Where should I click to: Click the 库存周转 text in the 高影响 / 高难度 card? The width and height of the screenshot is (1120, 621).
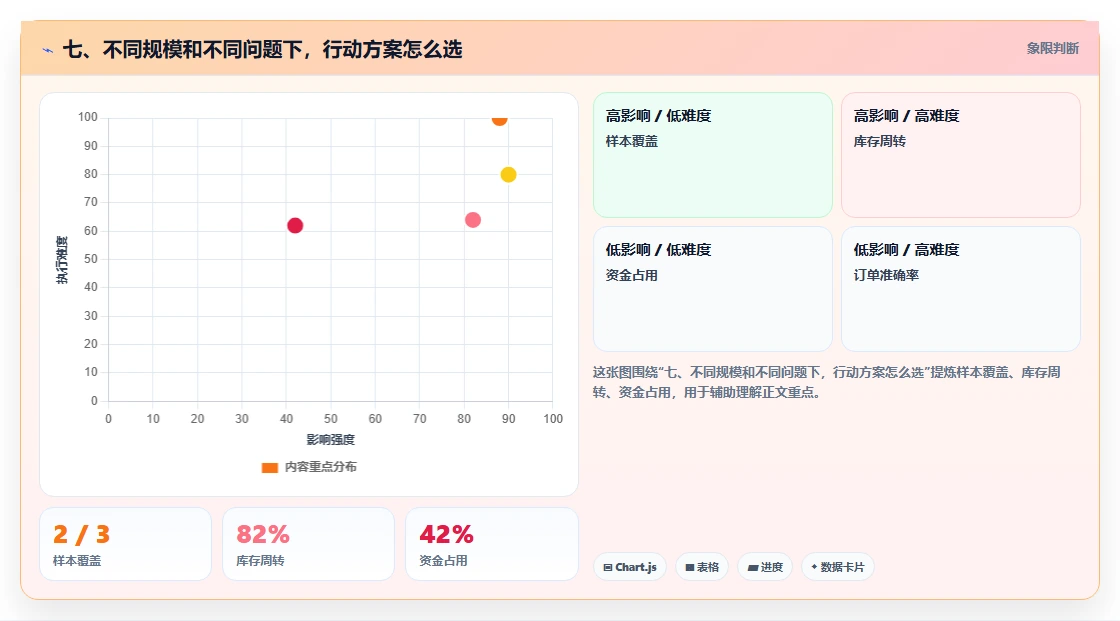coord(879,141)
